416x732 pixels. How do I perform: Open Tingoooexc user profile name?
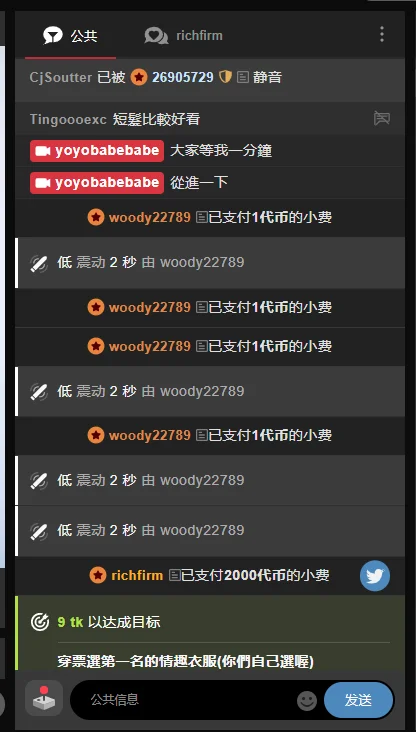[x=69, y=120]
